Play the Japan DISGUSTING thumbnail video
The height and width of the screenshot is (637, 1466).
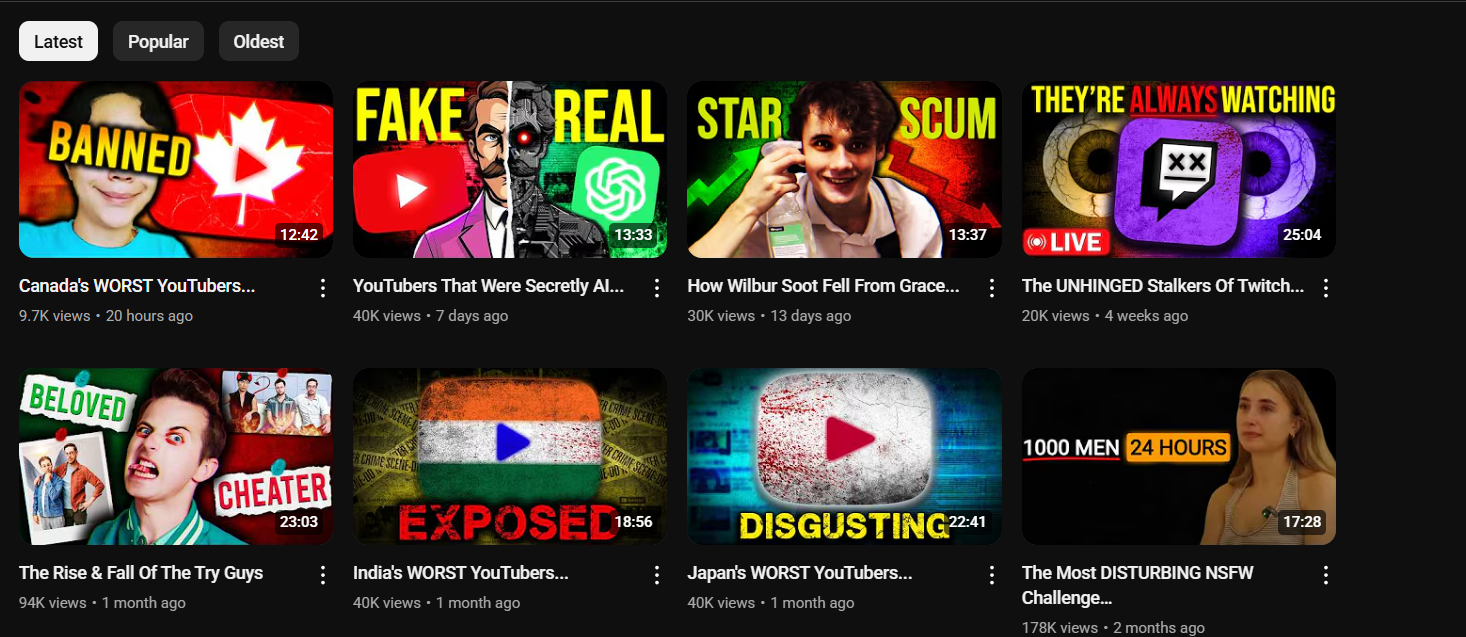point(844,456)
